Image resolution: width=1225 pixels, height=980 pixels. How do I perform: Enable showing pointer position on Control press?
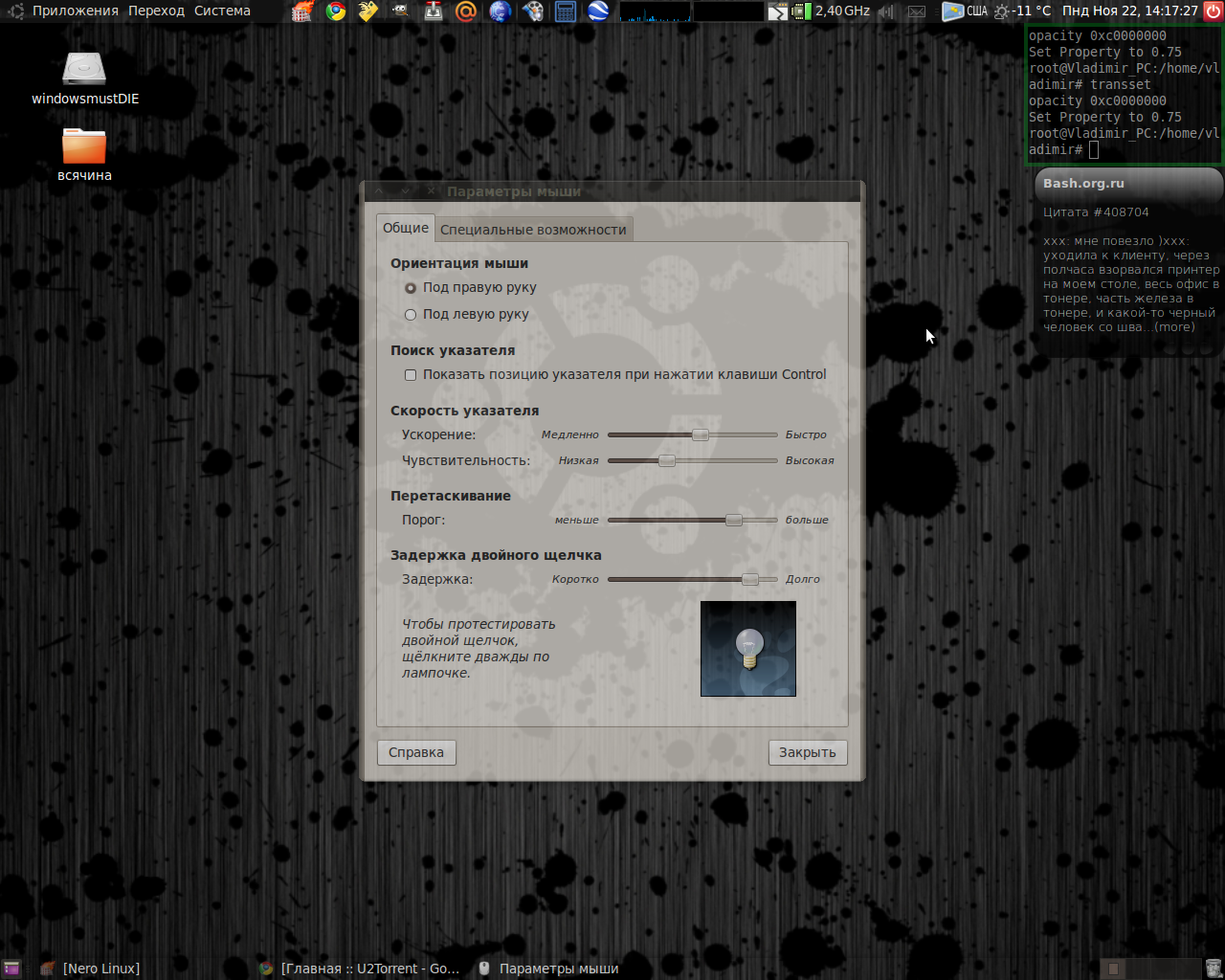click(411, 375)
